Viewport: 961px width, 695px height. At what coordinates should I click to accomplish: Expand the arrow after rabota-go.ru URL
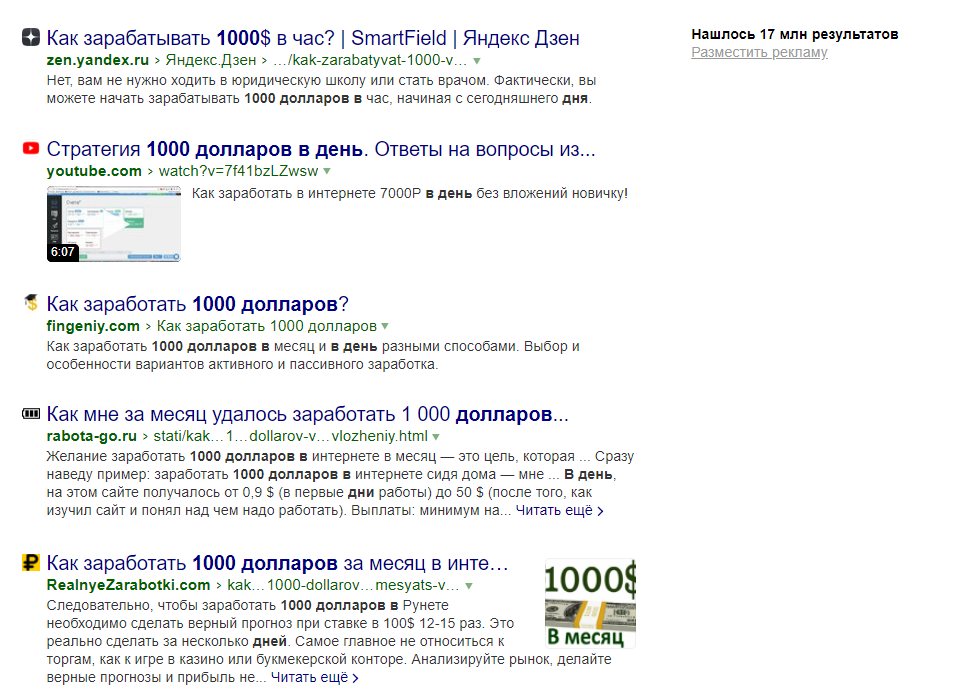pos(436,437)
